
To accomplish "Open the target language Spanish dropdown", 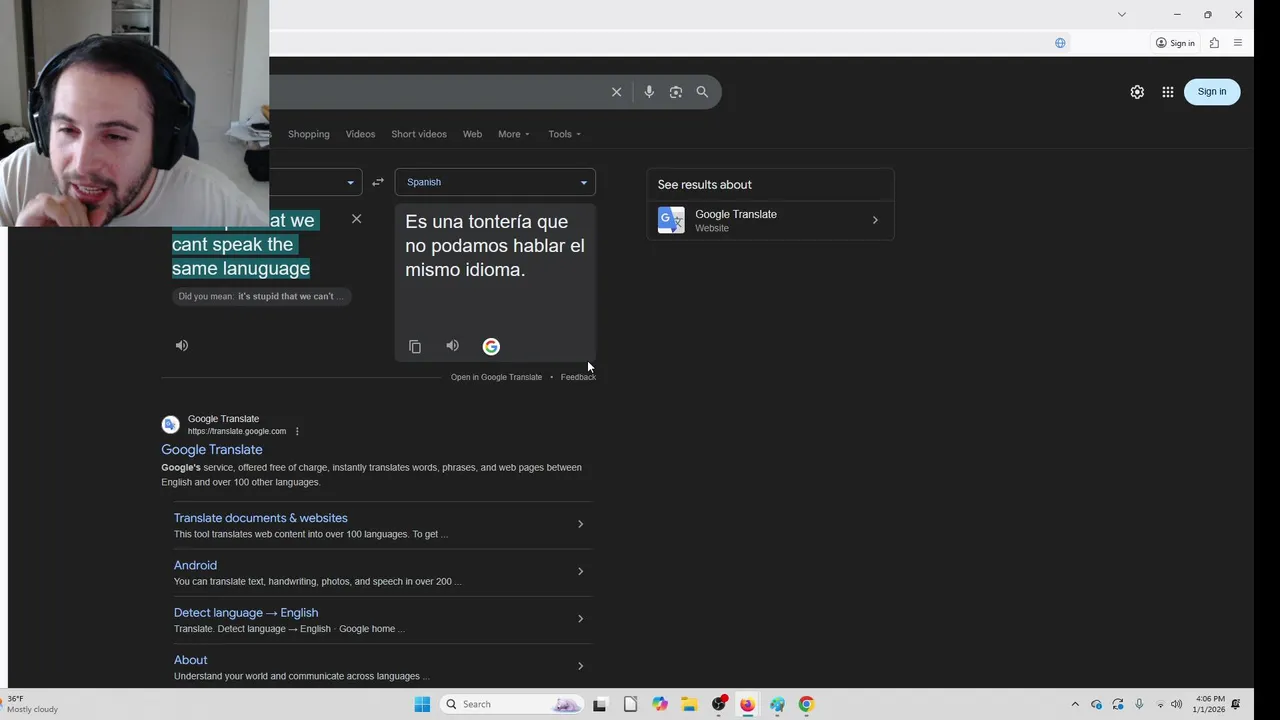I will point(495,182).
